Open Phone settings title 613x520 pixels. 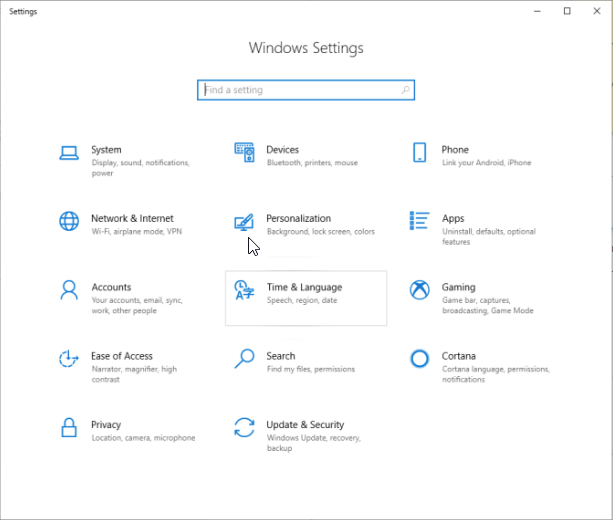(x=455, y=150)
